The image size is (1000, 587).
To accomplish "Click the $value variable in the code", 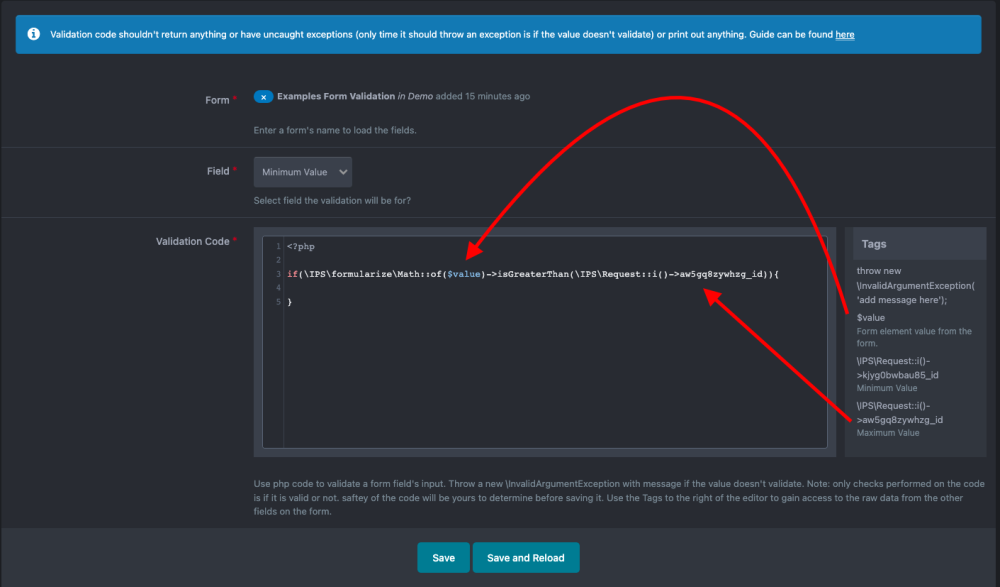I will tap(464, 274).
